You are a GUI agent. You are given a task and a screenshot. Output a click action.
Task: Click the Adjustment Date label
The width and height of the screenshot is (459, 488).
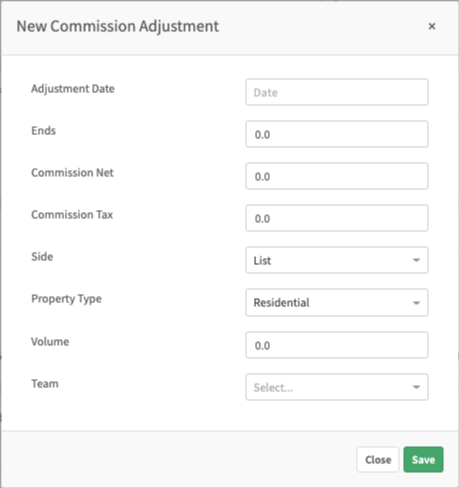tap(73, 89)
